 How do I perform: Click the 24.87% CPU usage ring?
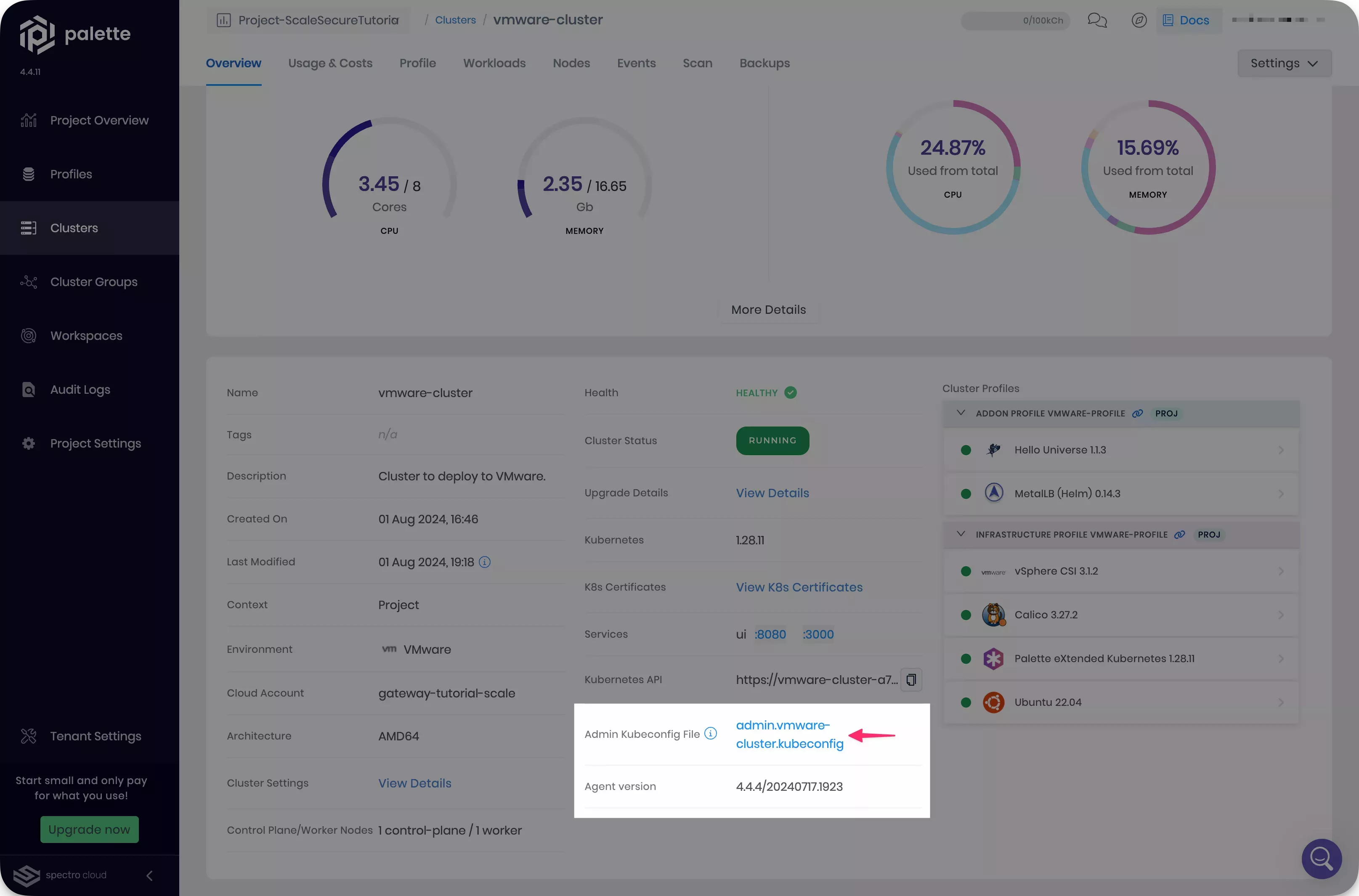pyautogui.click(x=953, y=167)
